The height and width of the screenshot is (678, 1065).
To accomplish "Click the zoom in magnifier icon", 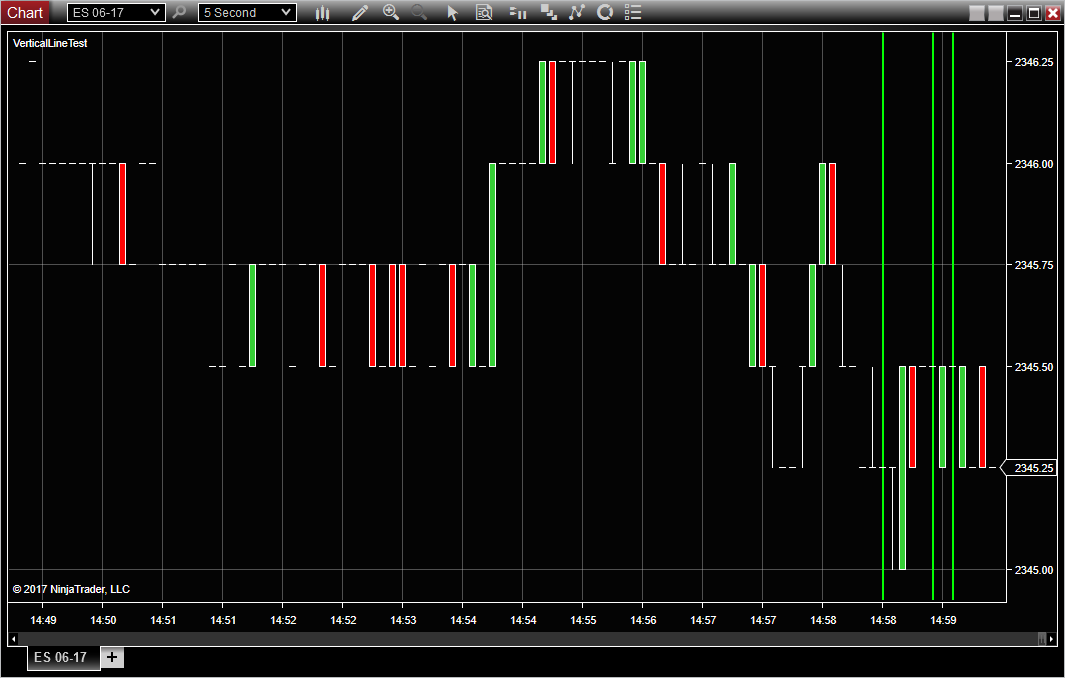I will [x=391, y=12].
